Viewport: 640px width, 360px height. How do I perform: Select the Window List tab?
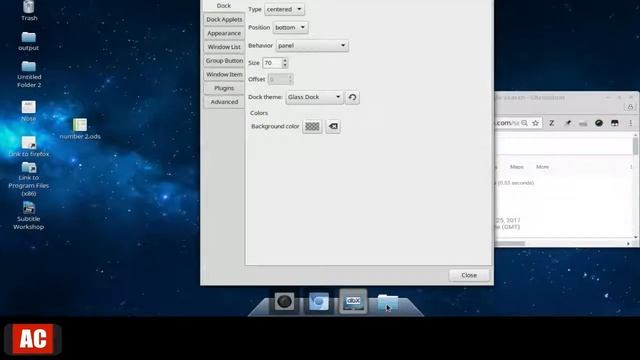pos(224,47)
